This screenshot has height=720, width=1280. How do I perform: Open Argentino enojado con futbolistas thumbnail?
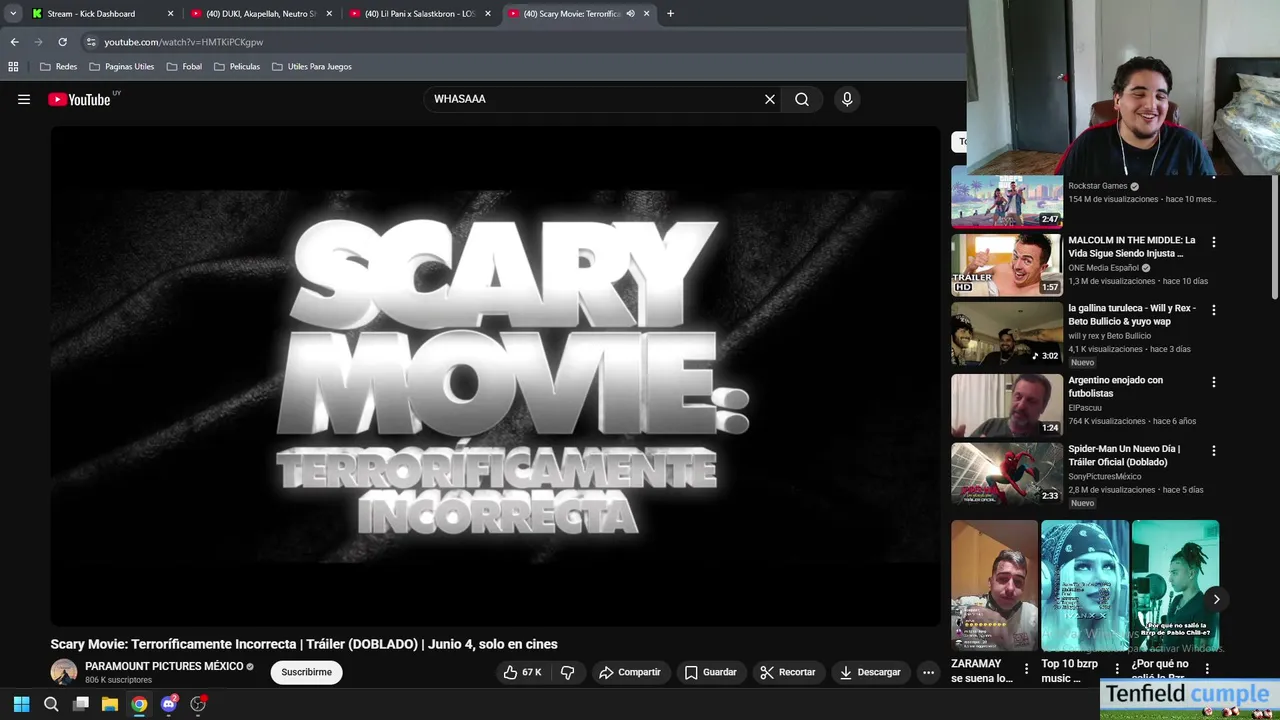(1007, 405)
